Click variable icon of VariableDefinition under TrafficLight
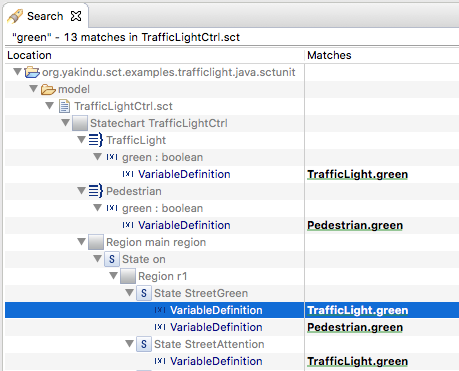 coord(128,174)
